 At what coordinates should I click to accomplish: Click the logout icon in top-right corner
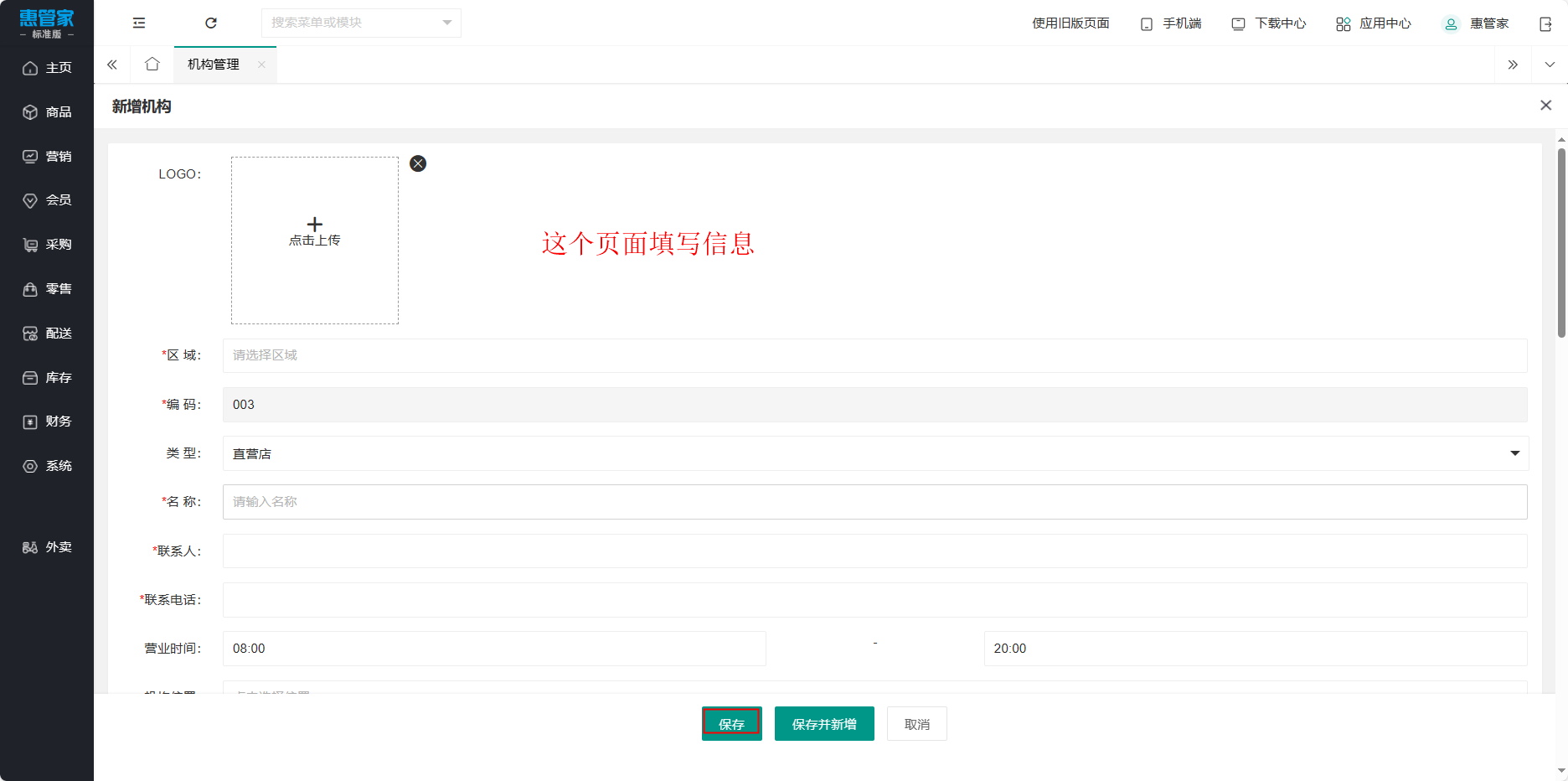1545,23
